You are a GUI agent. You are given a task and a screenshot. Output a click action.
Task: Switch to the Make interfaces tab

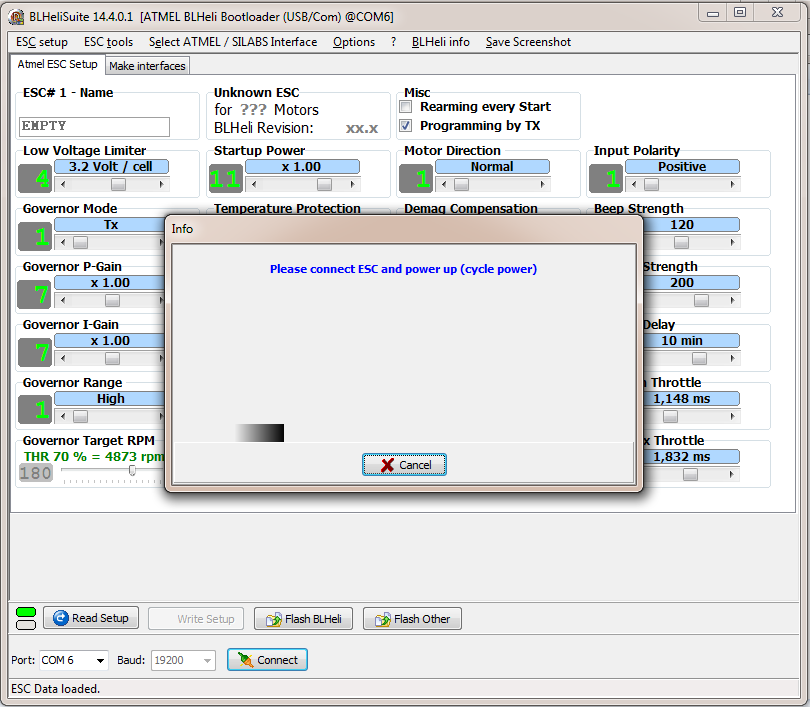(147, 66)
